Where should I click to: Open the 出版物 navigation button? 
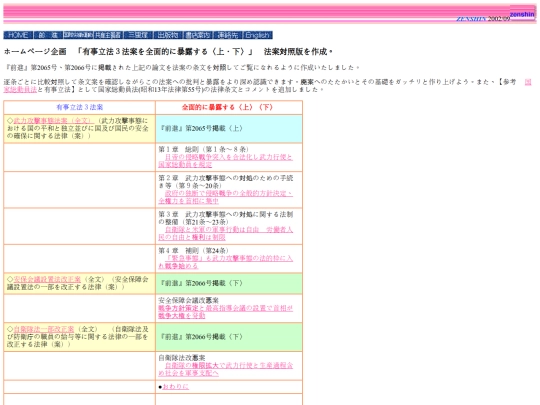point(168,35)
